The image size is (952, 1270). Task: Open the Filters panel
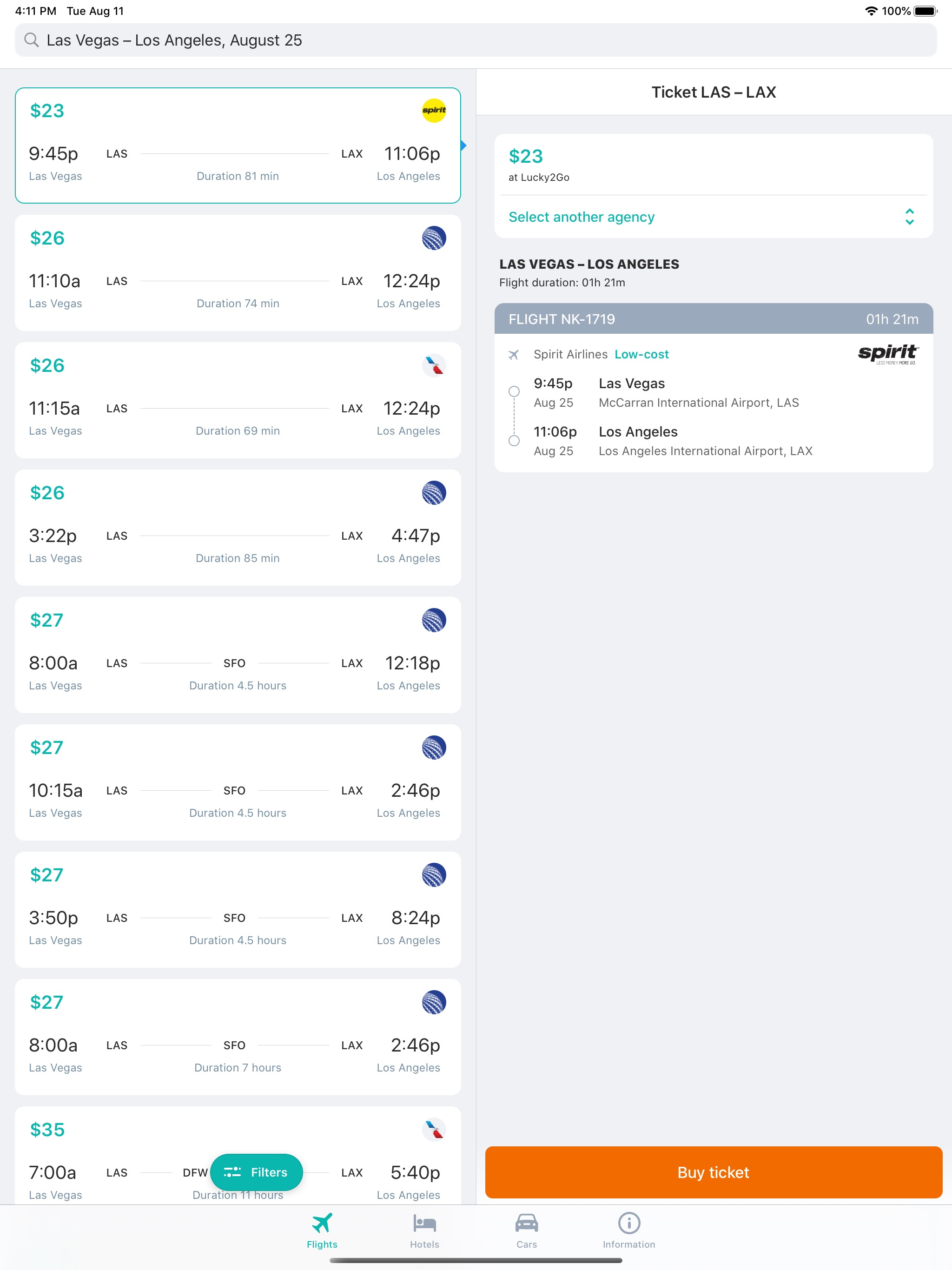257,1172
